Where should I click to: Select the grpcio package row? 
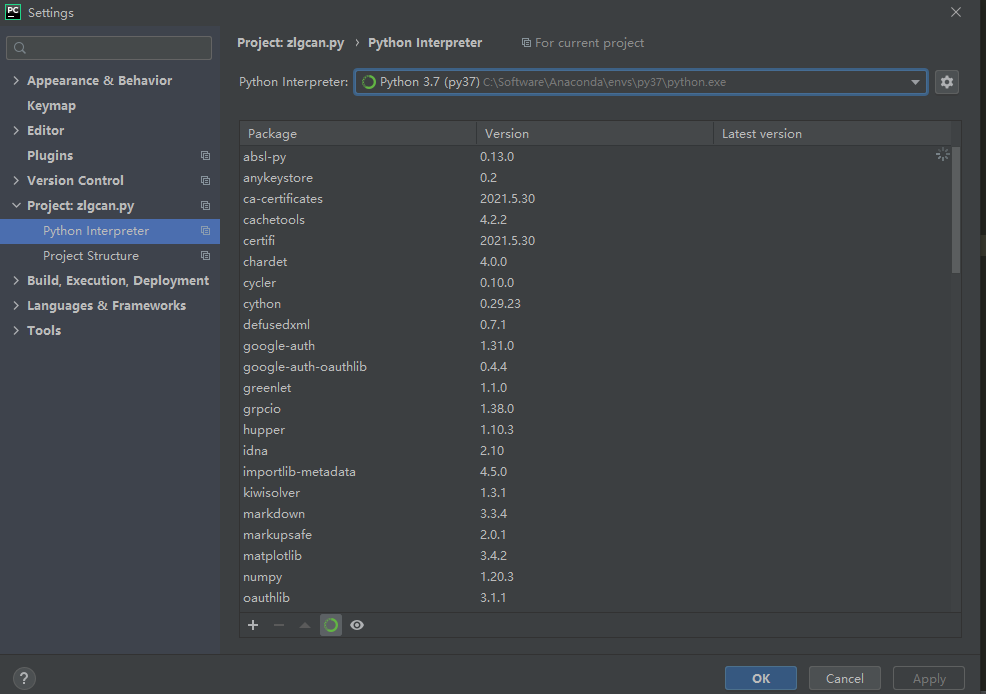coord(595,409)
